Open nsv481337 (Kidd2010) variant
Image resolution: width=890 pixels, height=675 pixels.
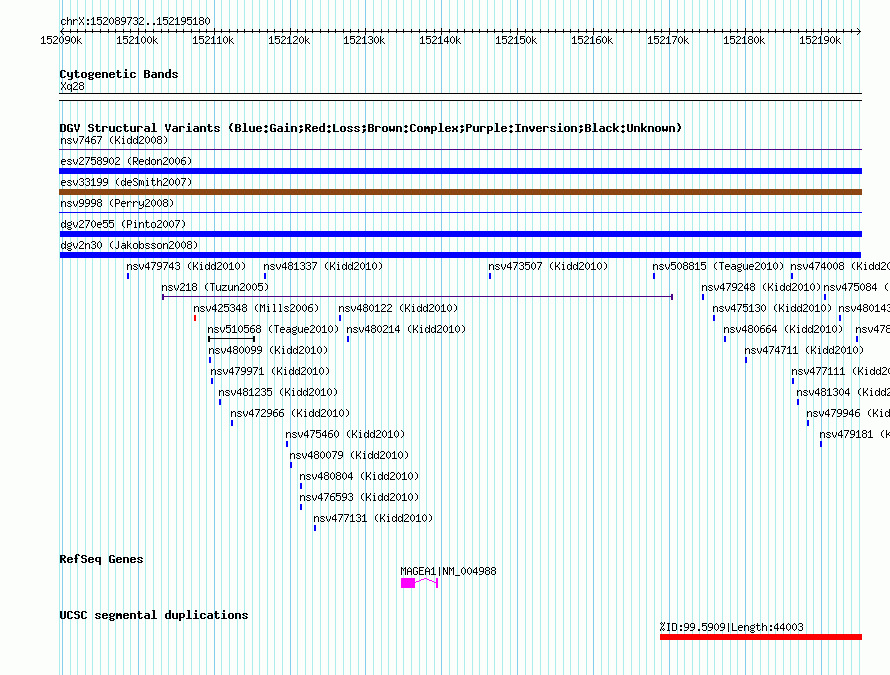(x=265, y=276)
